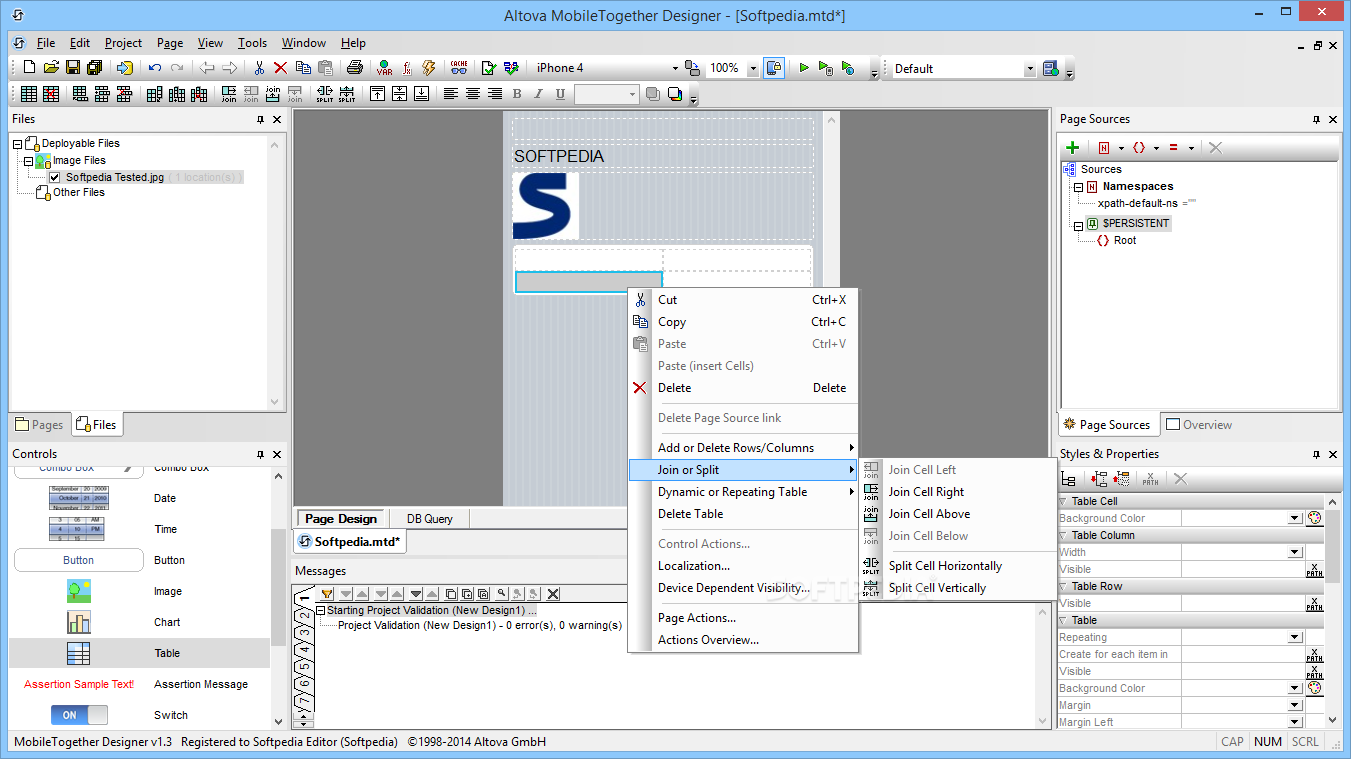Click the Validate project checkmark icon

coord(489,68)
